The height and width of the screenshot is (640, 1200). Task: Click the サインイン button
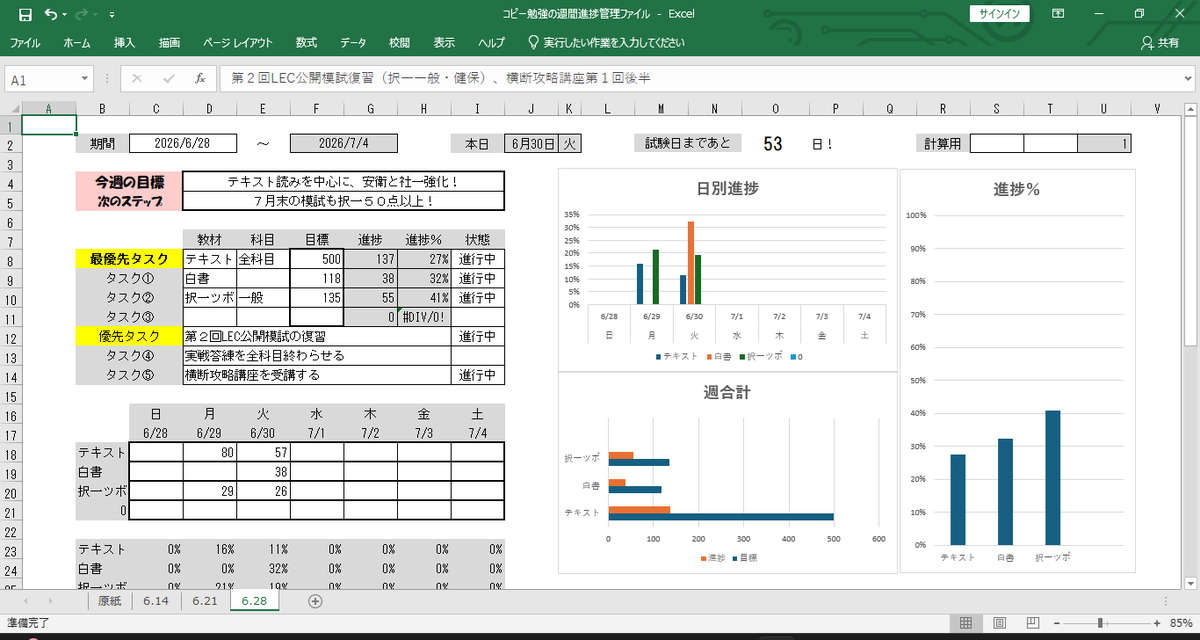(1000, 14)
